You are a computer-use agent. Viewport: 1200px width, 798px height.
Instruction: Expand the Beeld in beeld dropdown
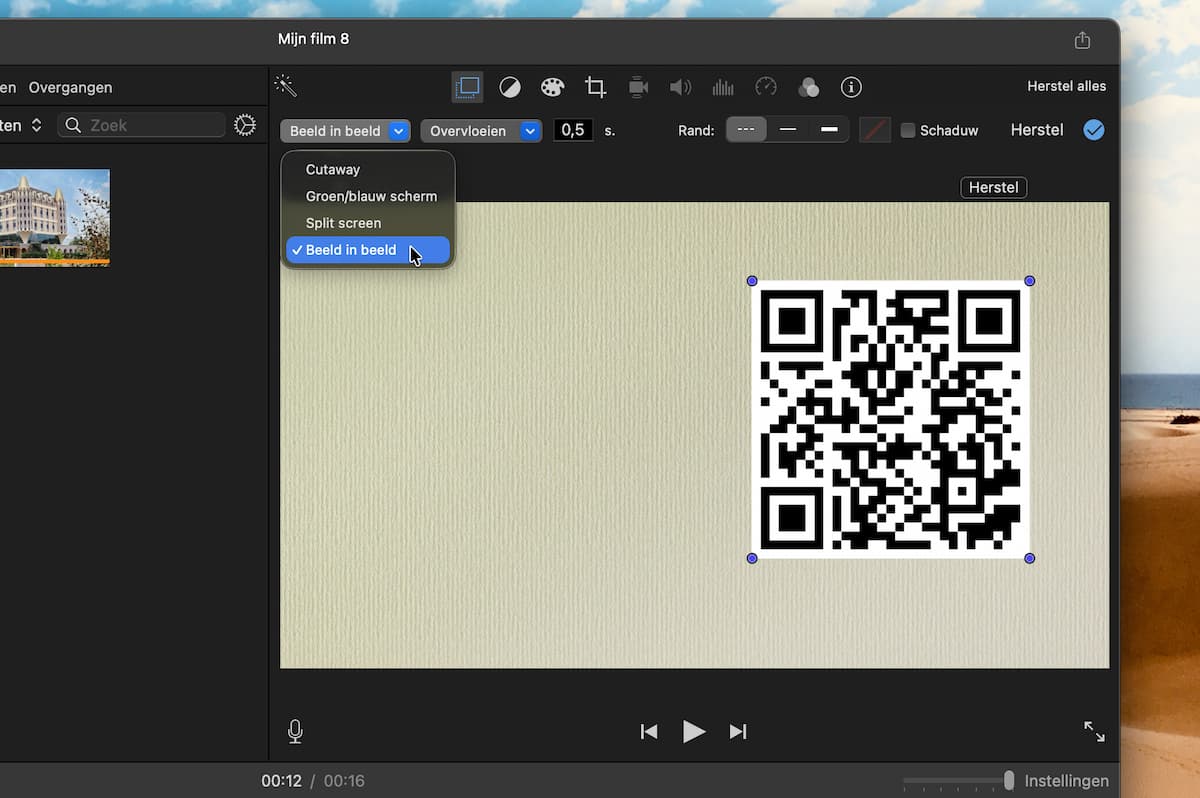click(346, 131)
